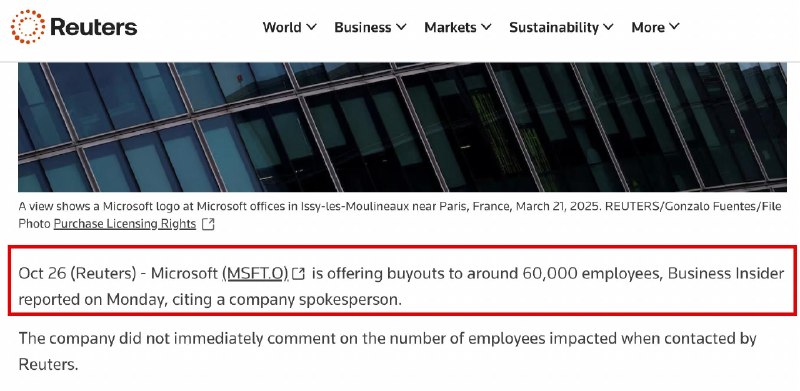This screenshot has height=391, width=800.
Task: Expand the Markets chevron arrow
Action: click(486, 27)
